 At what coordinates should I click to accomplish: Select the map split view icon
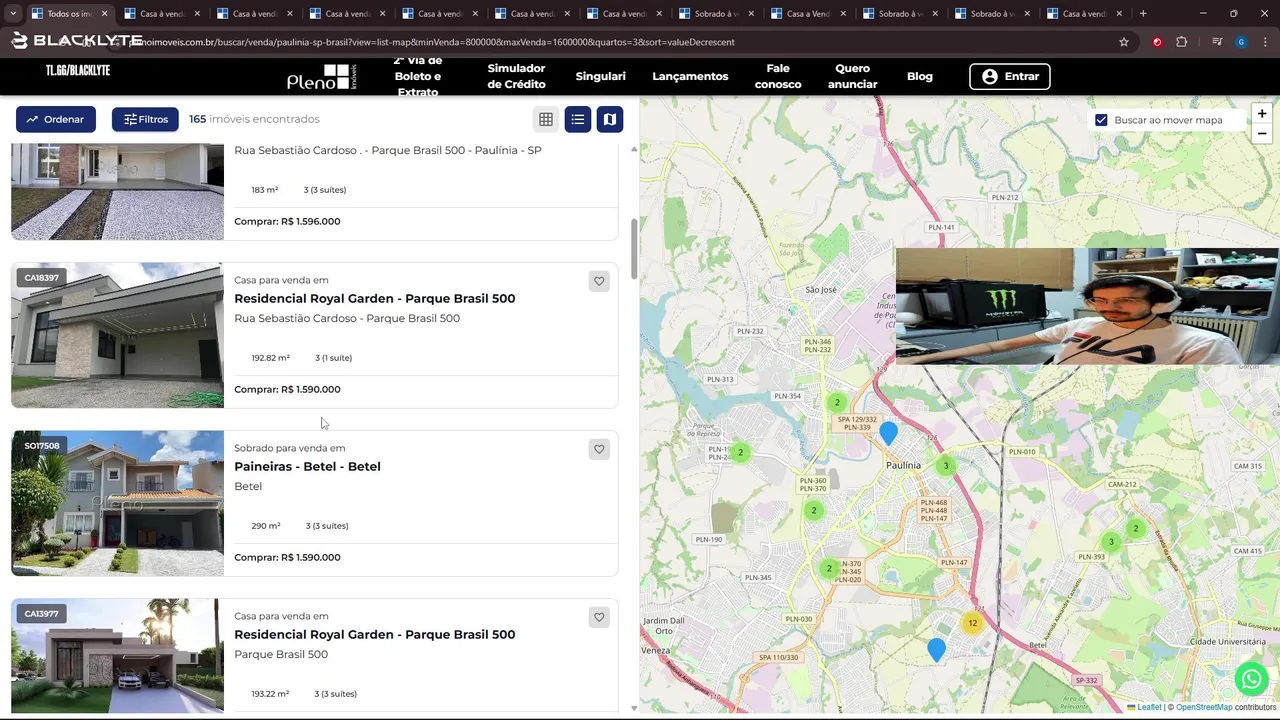pos(609,119)
